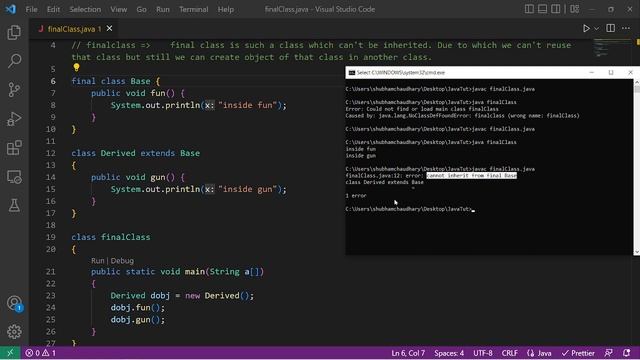Click Ln 6, Col 7 cursor position
640x360 pixels.
tap(408, 353)
